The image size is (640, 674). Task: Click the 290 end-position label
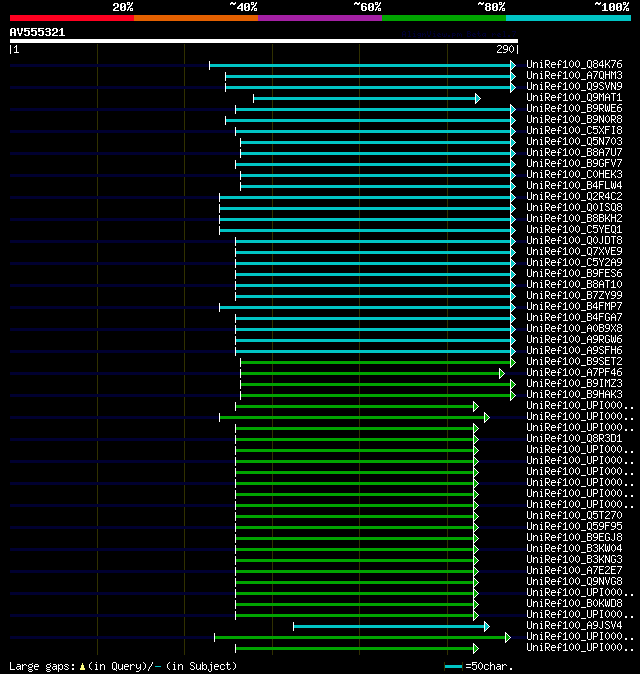(505, 49)
